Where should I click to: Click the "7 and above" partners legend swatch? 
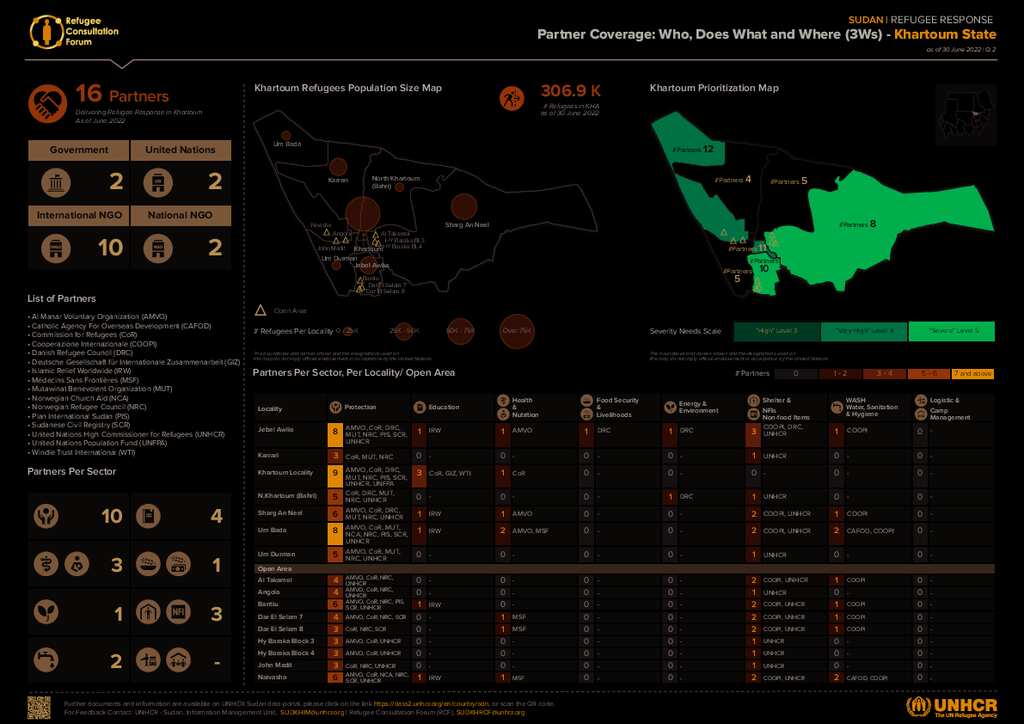[973, 374]
